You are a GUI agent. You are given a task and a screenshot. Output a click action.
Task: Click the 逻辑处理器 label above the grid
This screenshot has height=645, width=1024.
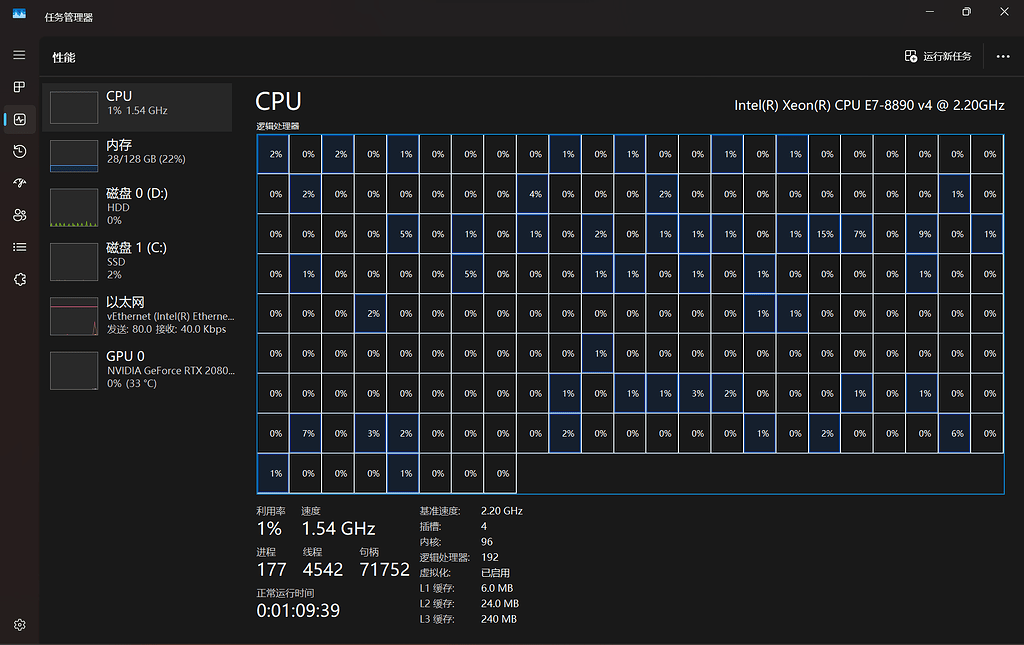278,126
